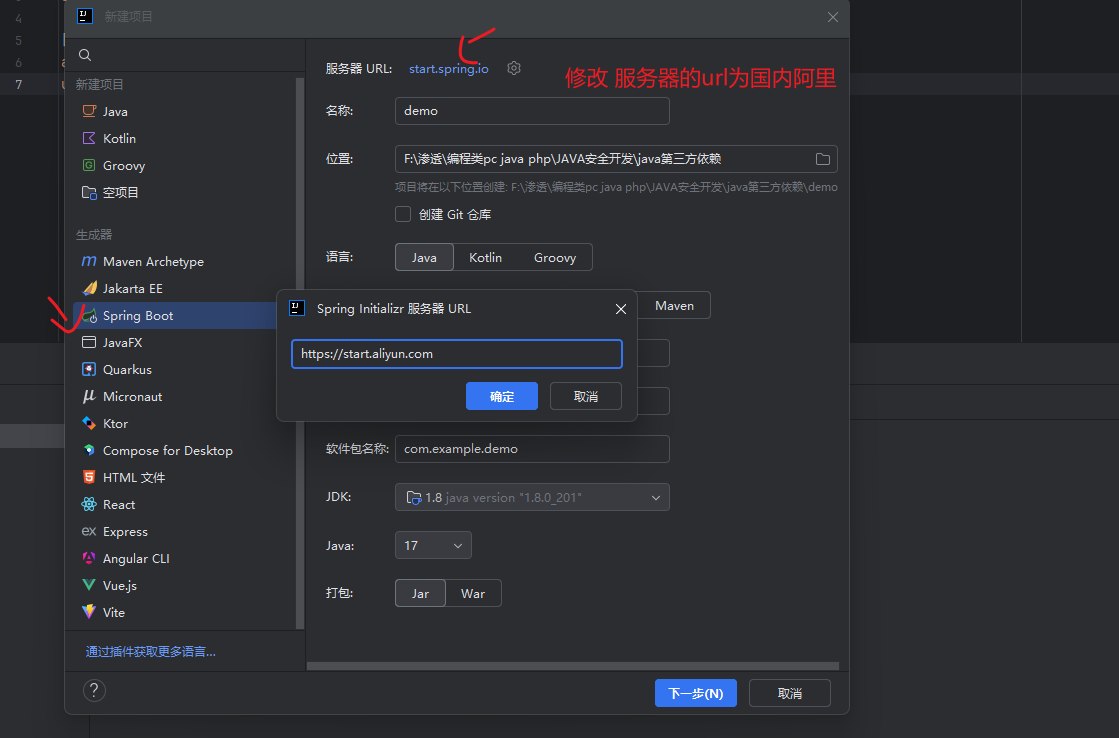Choose Groovy as the project language
The height and width of the screenshot is (738, 1119).
(x=555, y=258)
